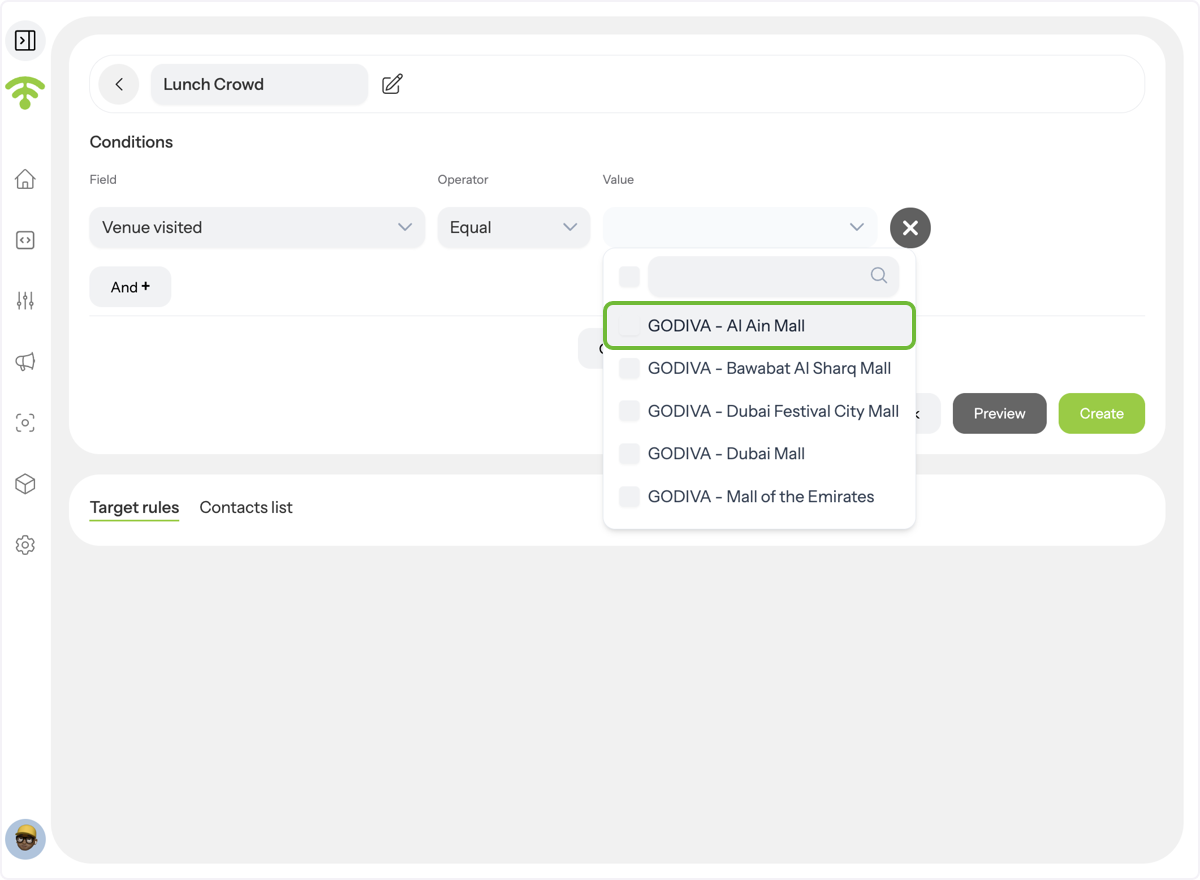Select GODIVA - Mall of the Emirates text
This screenshot has height=880, width=1200.
761,497
